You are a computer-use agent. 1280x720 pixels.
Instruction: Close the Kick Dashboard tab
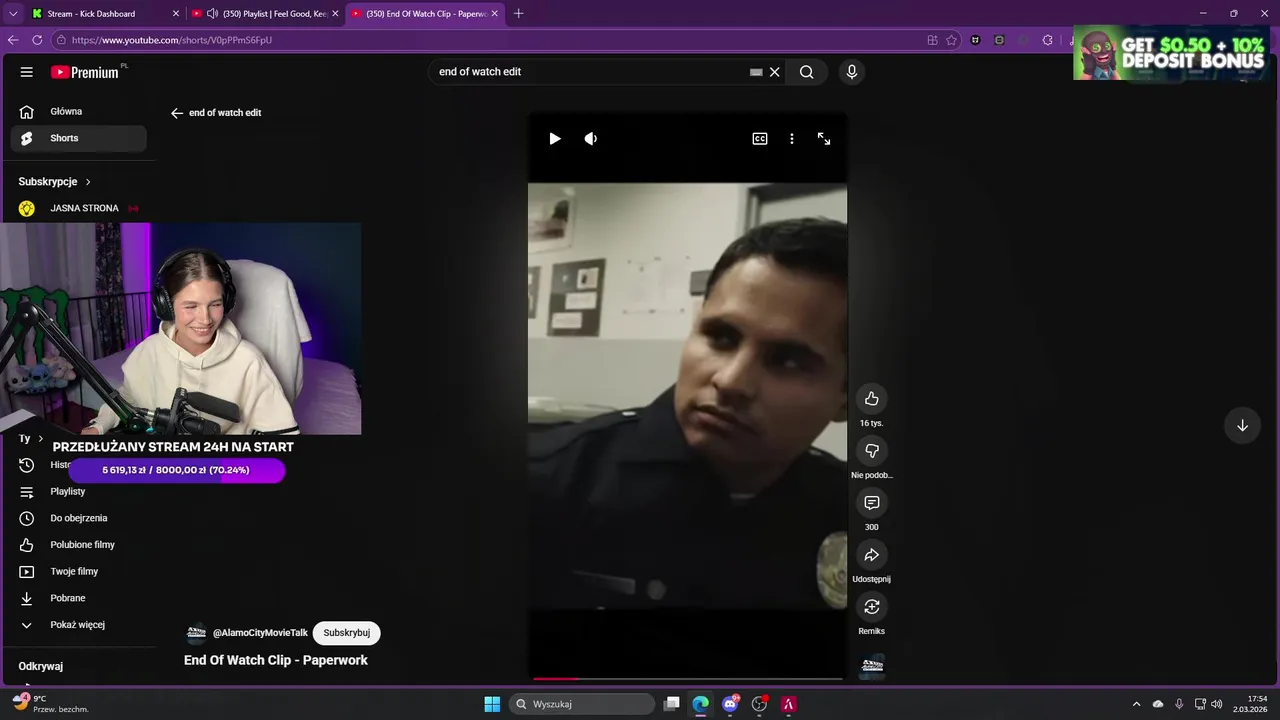point(176,14)
